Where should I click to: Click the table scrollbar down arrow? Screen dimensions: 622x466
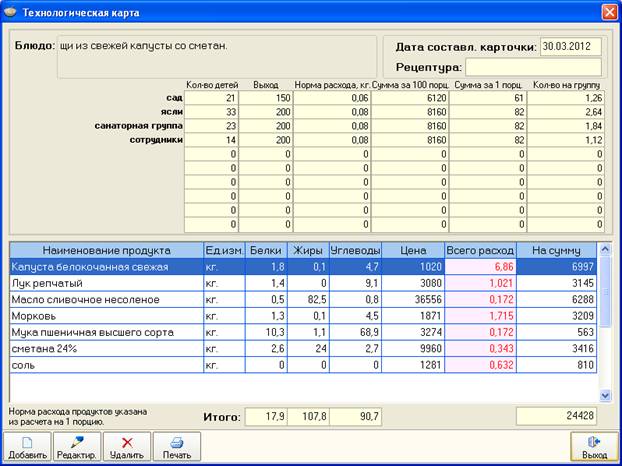(x=605, y=395)
